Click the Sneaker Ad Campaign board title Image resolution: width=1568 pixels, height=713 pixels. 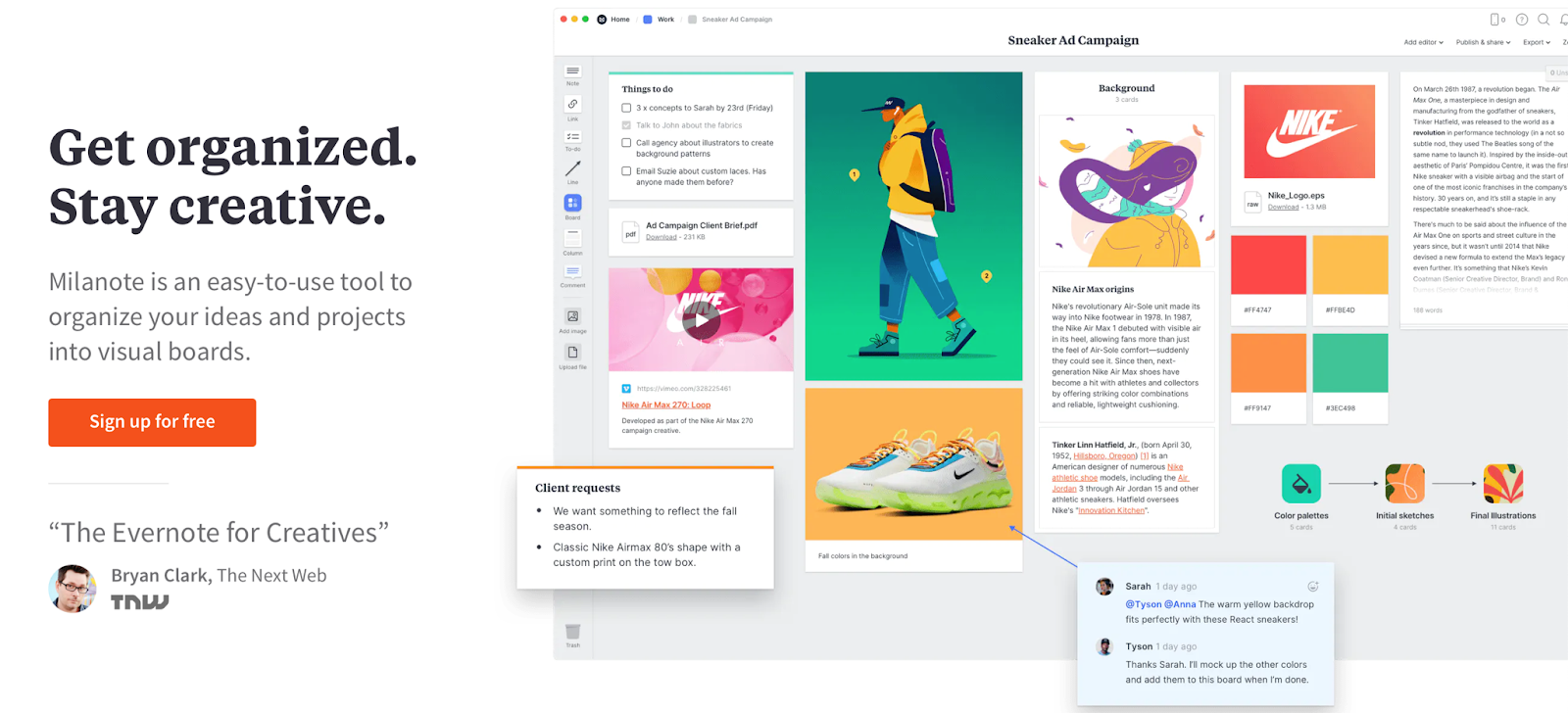1073,40
